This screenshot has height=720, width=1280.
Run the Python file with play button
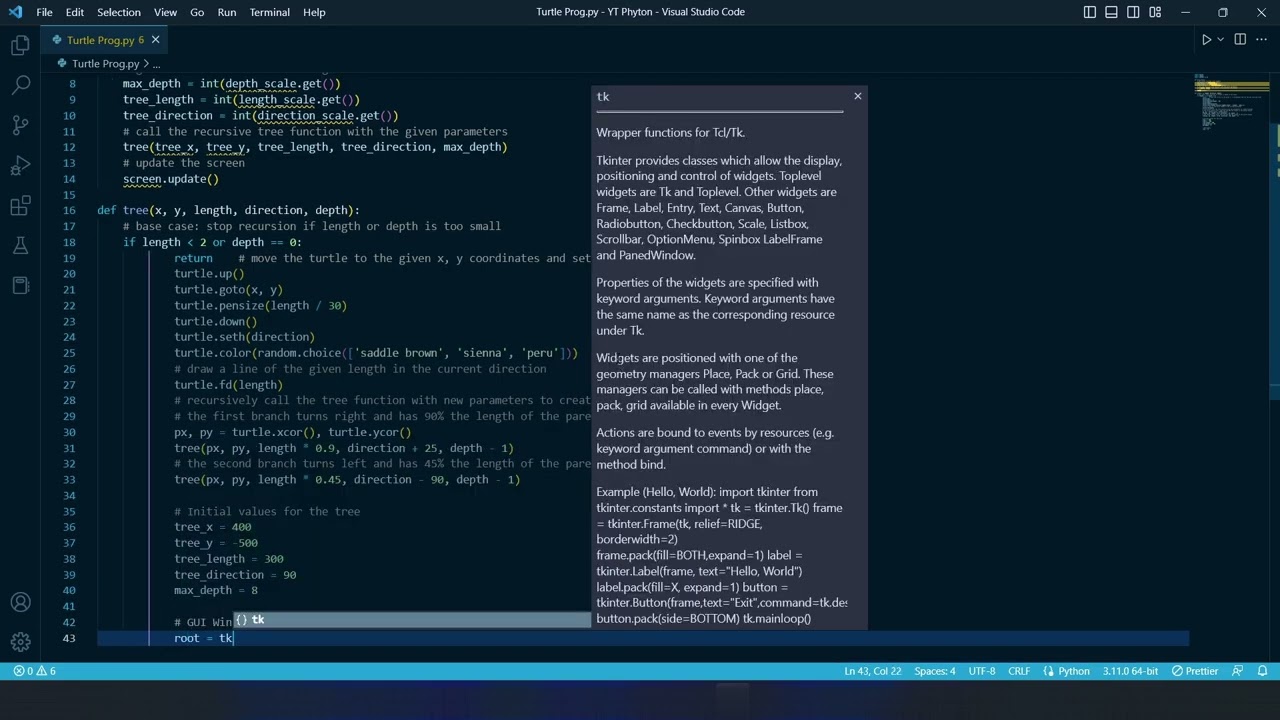pyautogui.click(x=1206, y=40)
